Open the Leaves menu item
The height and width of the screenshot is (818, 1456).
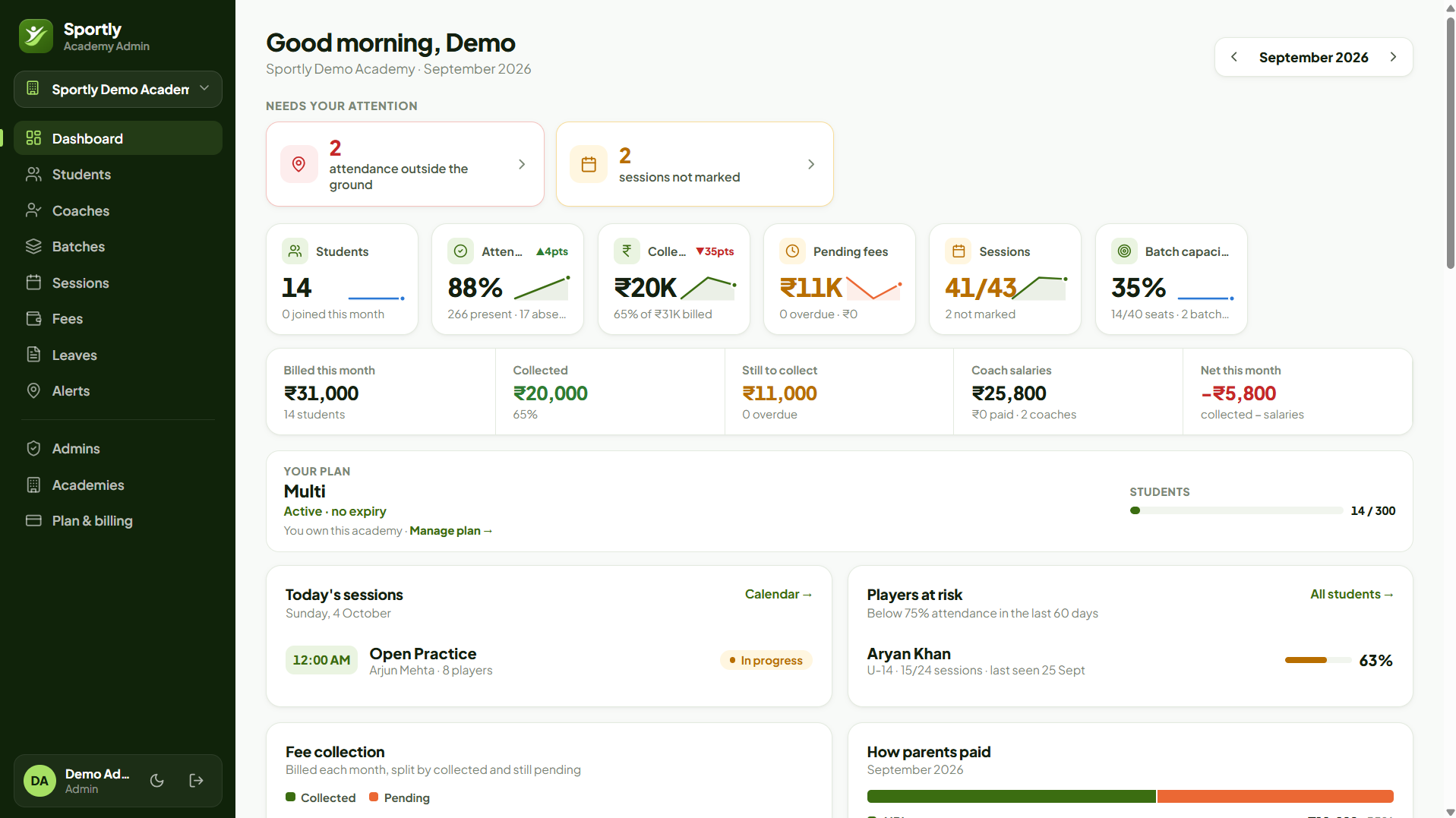pyautogui.click(x=118, y=355)
